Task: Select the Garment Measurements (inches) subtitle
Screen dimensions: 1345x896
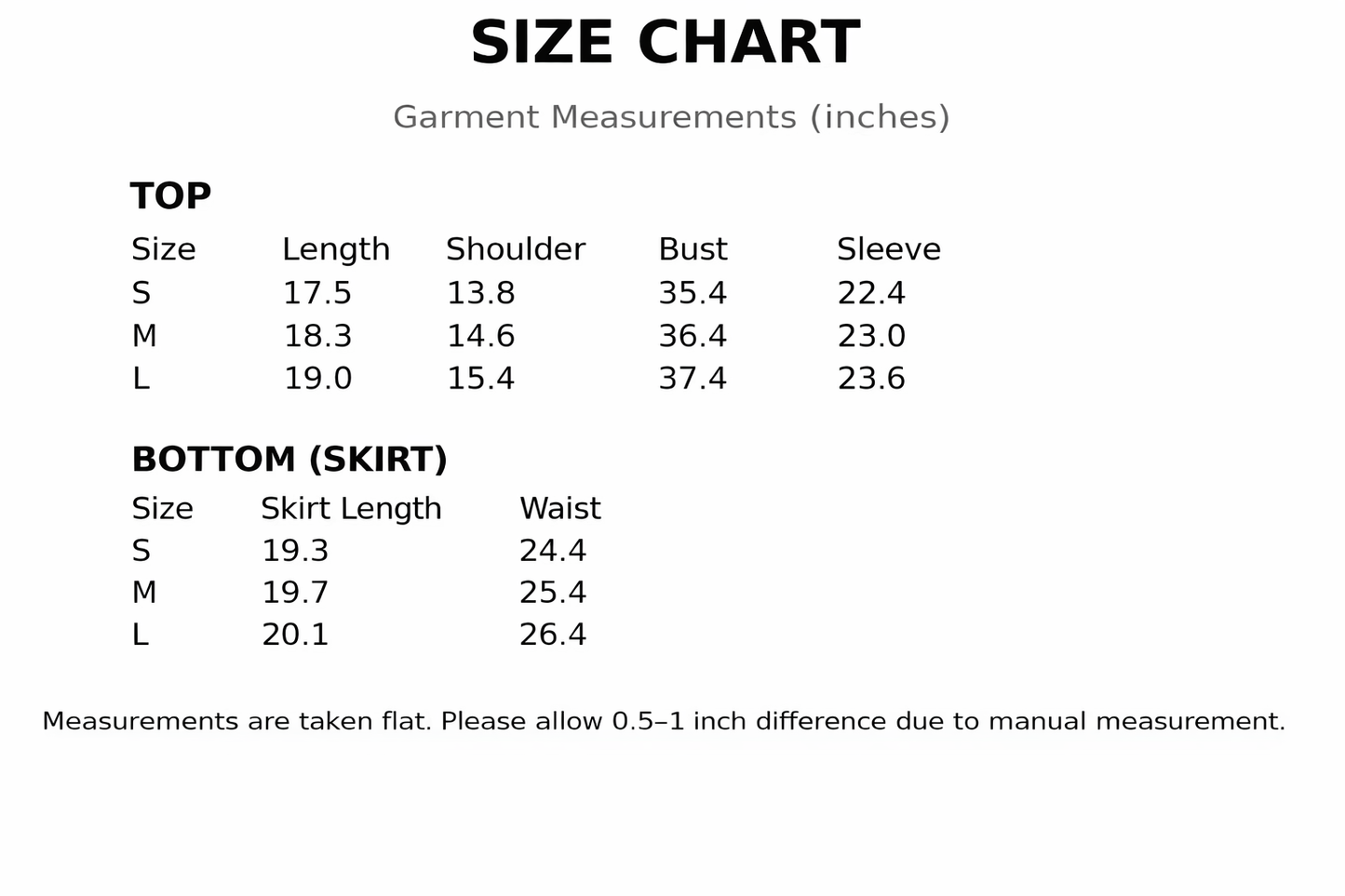Action: [x=671, y=117]
